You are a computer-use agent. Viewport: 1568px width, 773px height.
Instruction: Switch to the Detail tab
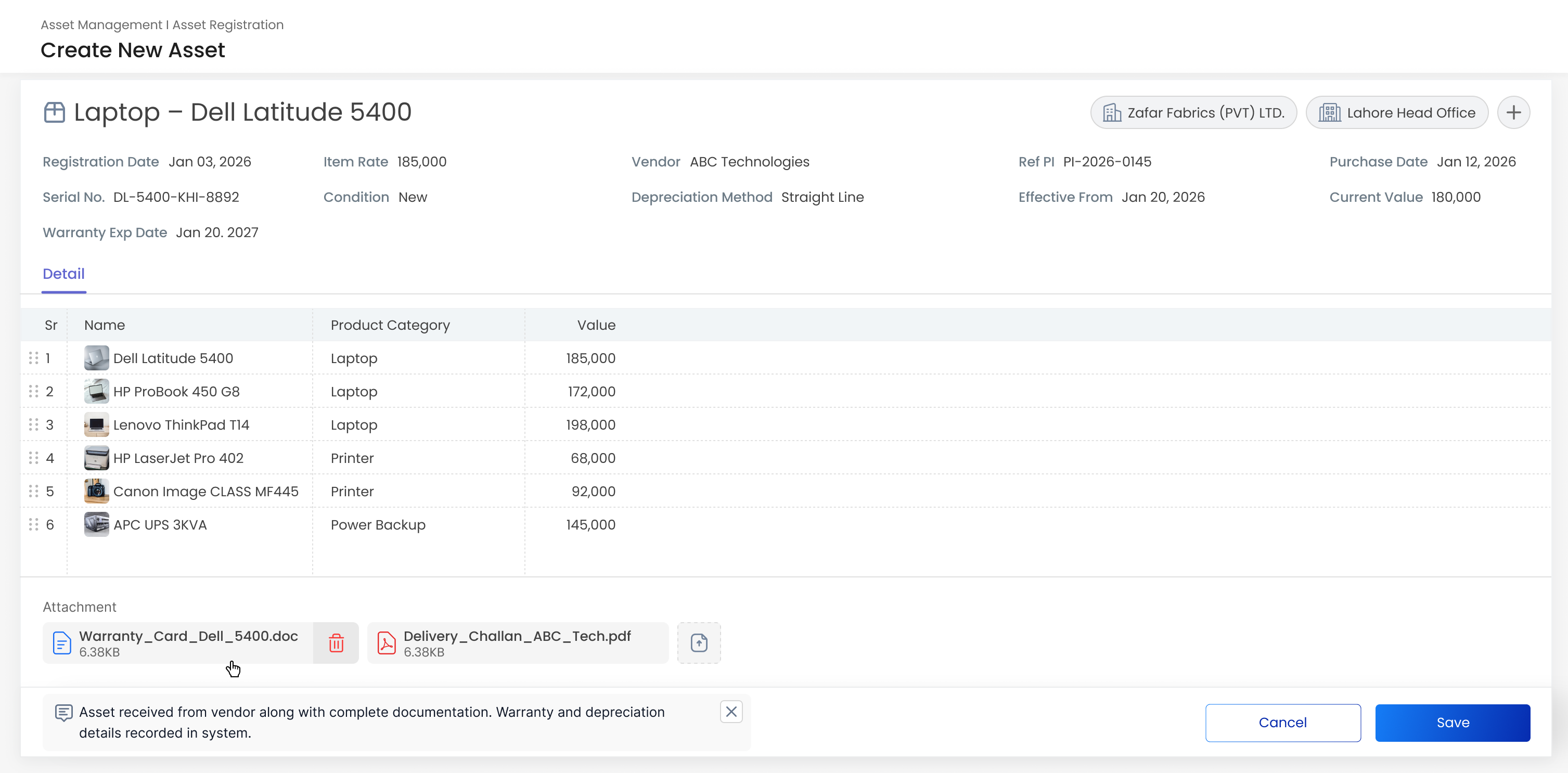(63, 274)
